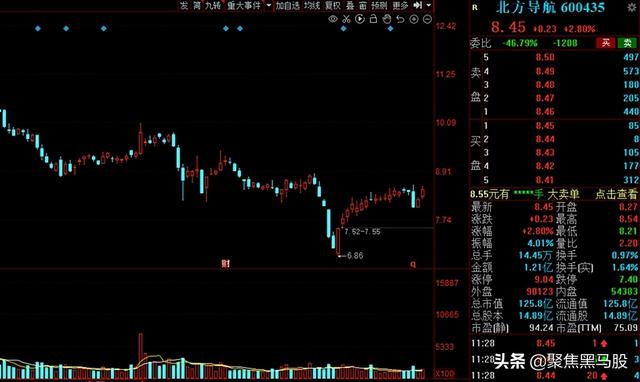Screen dimensions: 640x382
Task: Zoom out with the minus circle icon
Action: pos(427,19)
